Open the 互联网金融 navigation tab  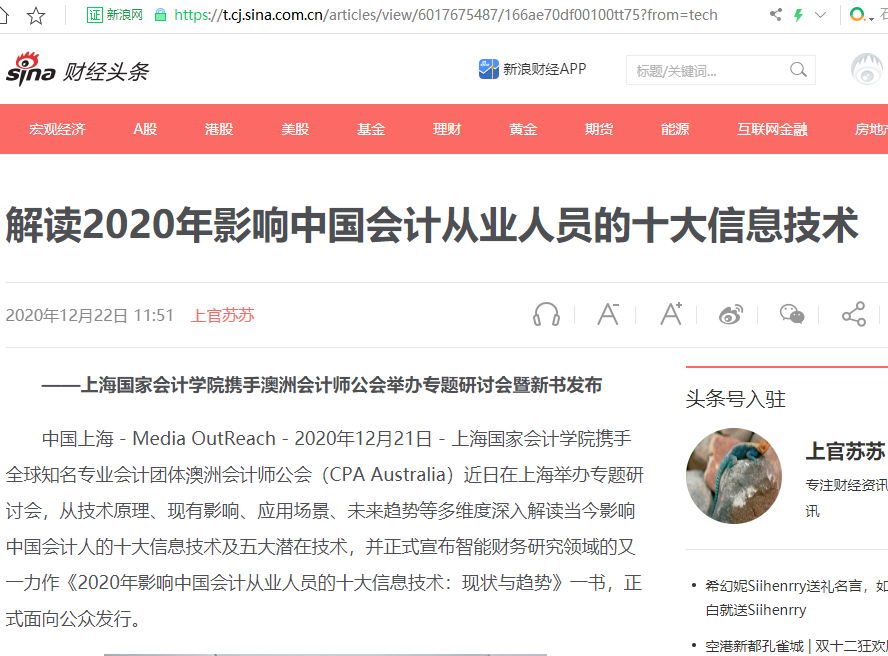pos(772,129)
